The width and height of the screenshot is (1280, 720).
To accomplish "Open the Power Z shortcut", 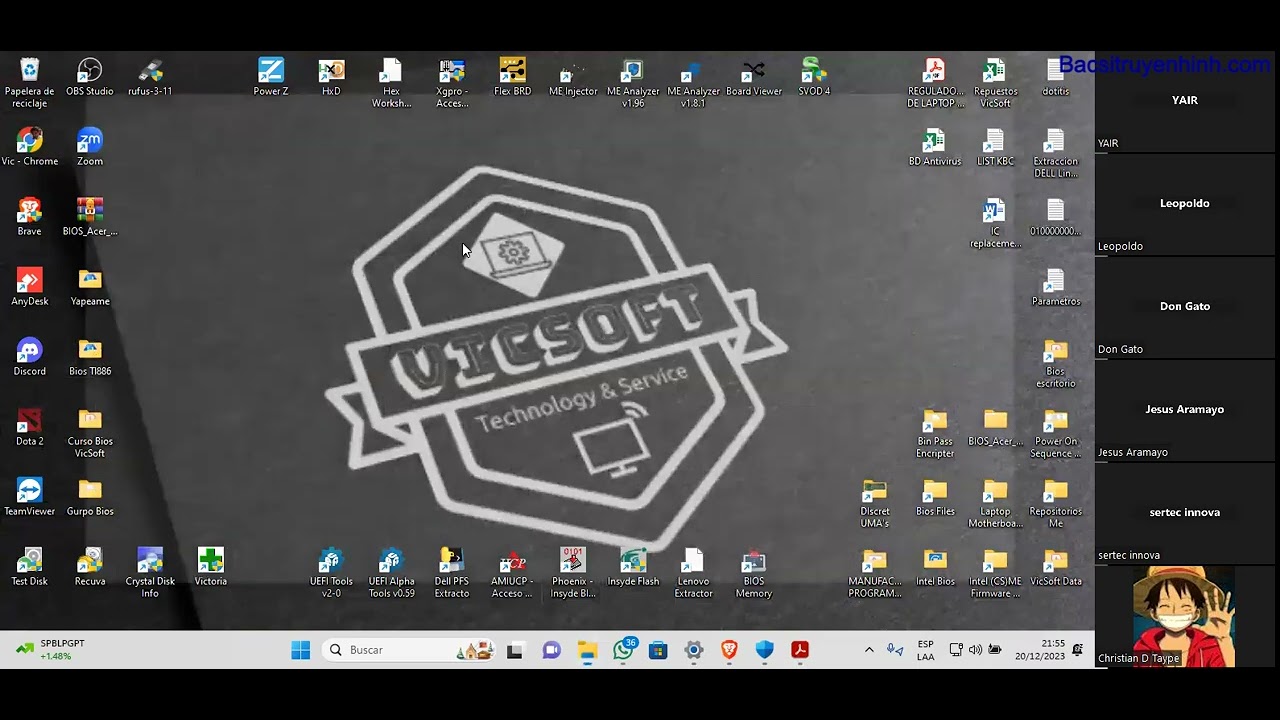I will pyautogui.click(x=271, y=77).
